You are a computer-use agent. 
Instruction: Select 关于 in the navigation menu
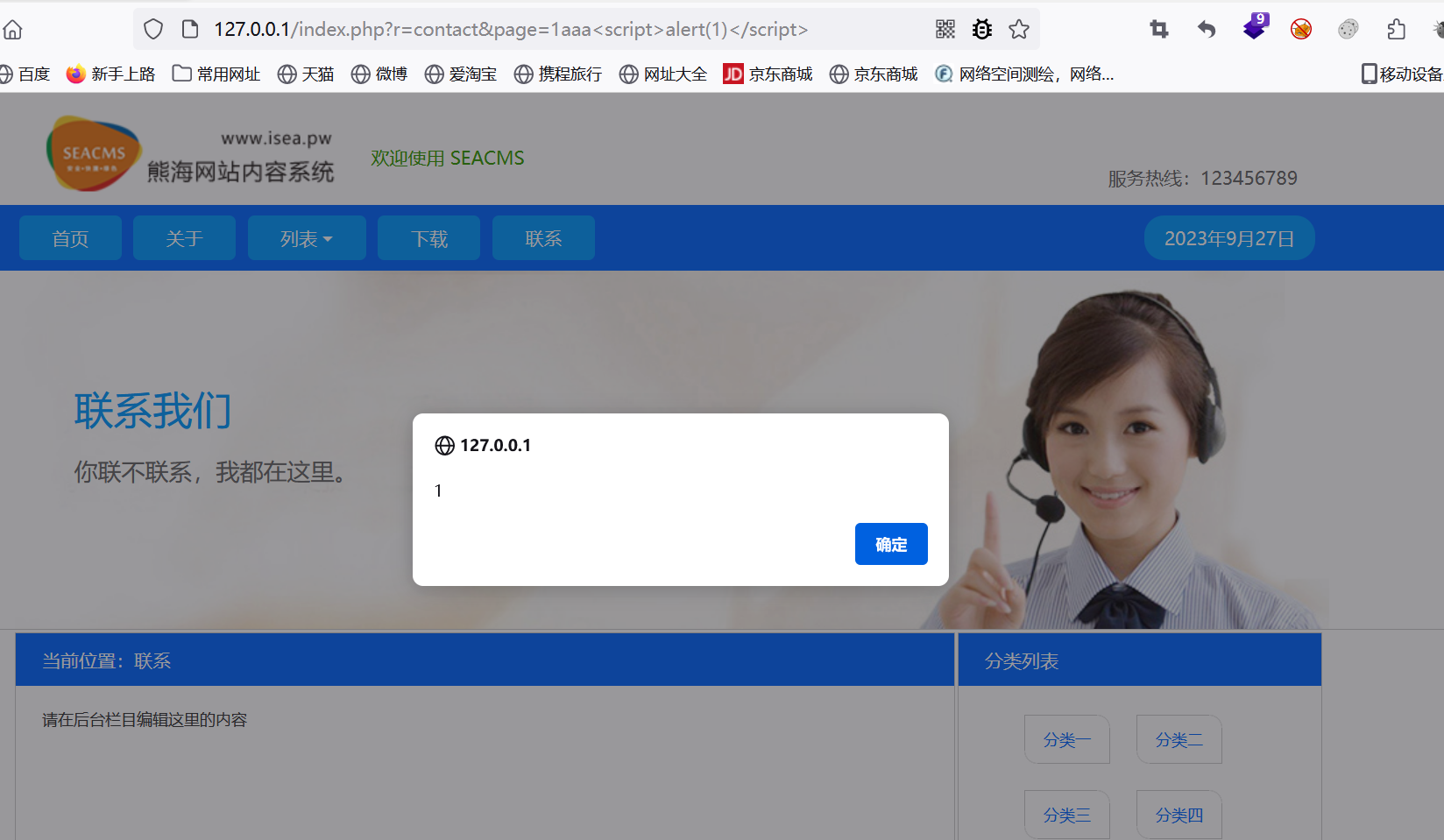pos(184,237)
